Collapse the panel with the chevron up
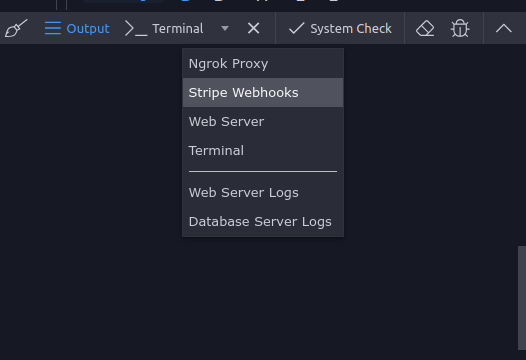Viewport: 526px width, 360px height. point(504,29)
